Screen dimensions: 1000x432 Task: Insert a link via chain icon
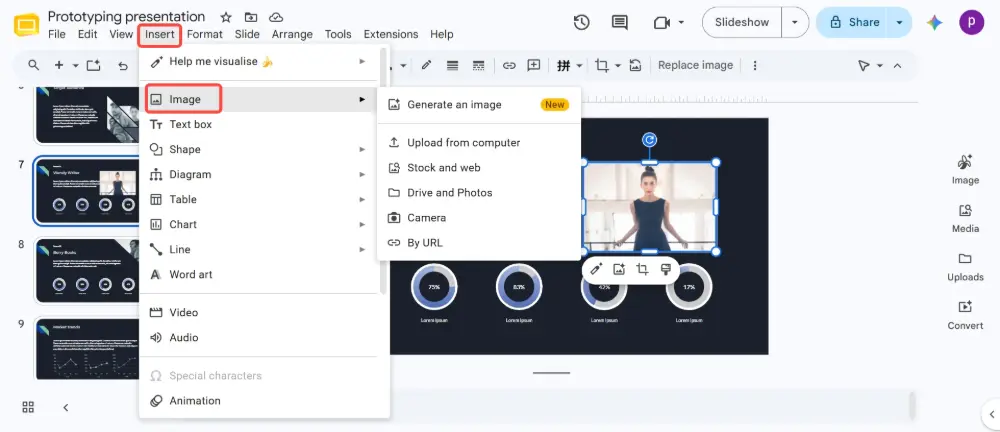pyautogui.click(x=509, y=65)
